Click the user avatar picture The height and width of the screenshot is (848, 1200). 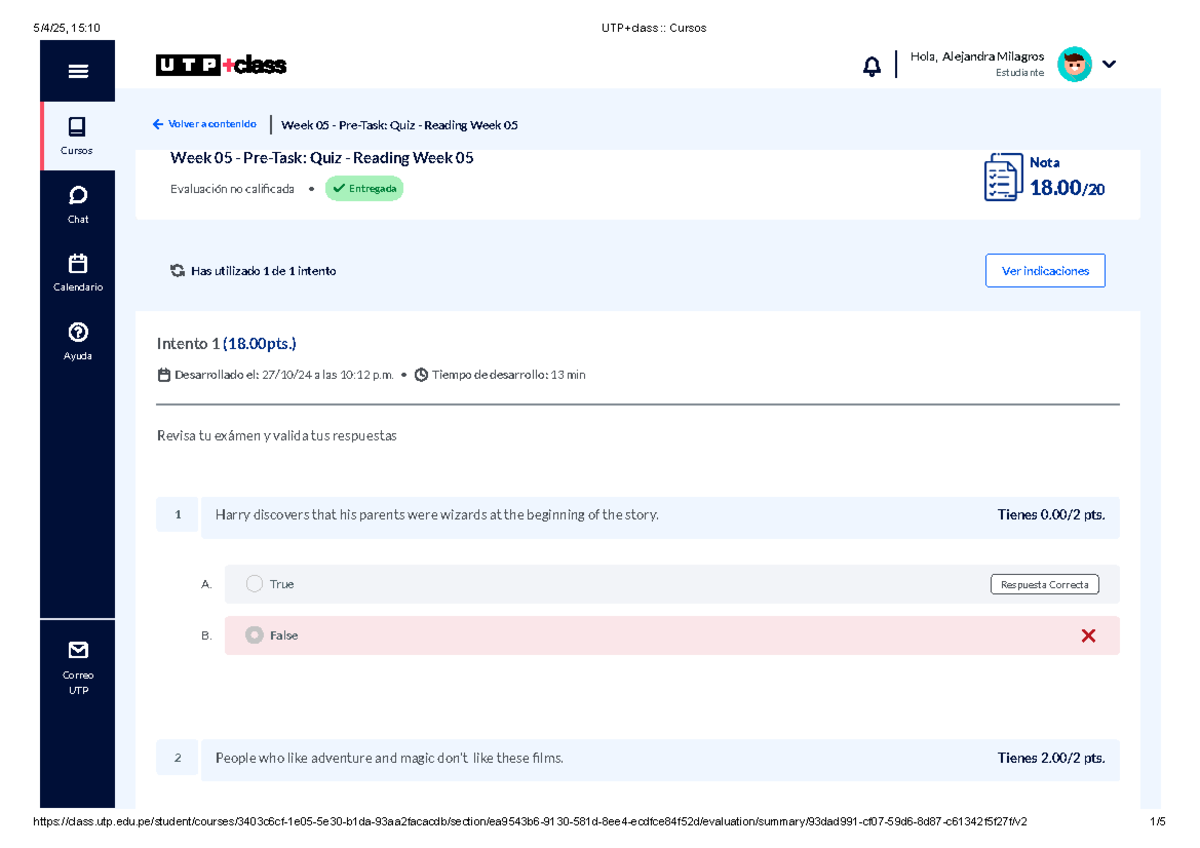pyautogui.click(x=1074, y=64)
